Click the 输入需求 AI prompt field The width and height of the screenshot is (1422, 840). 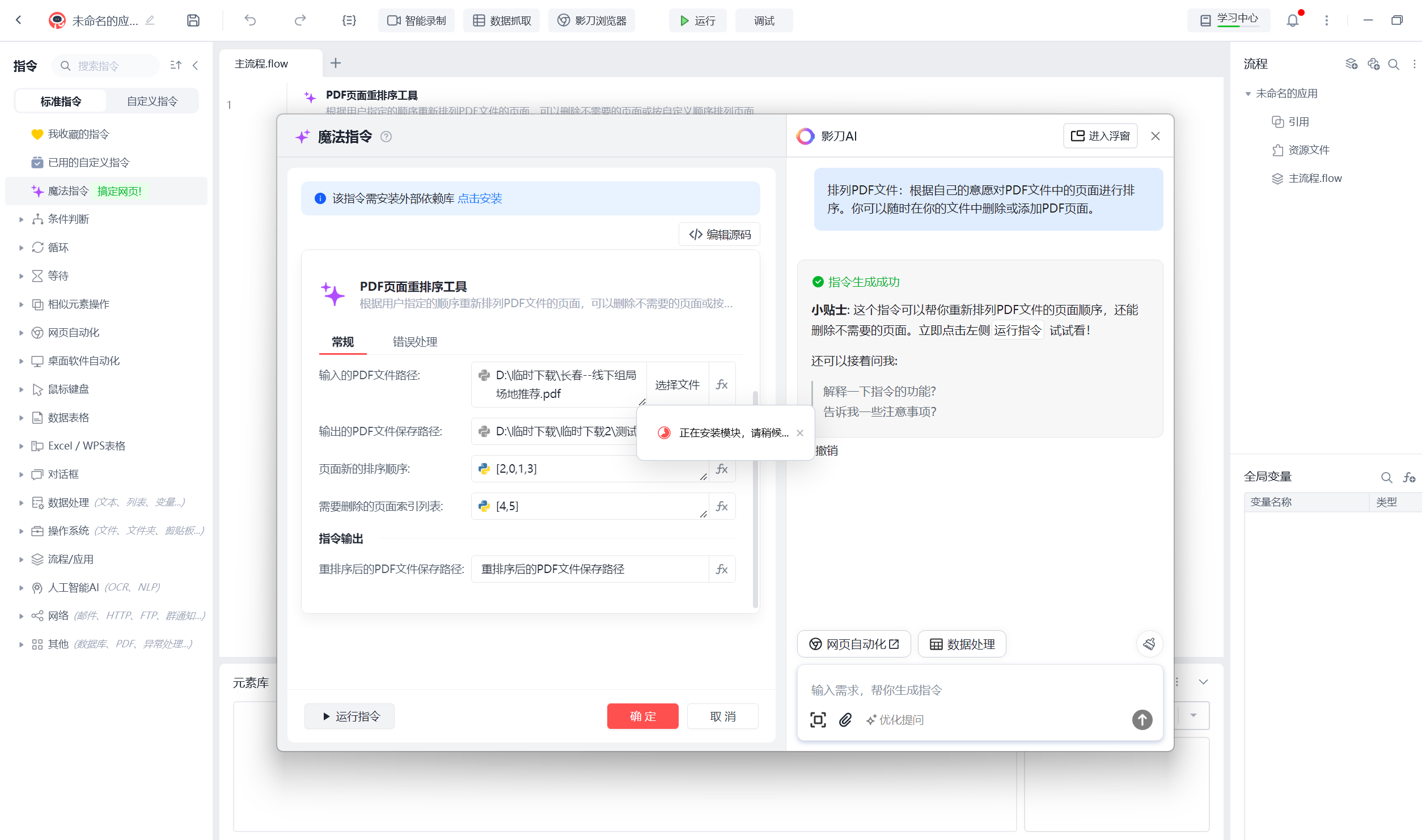[964, 690]
